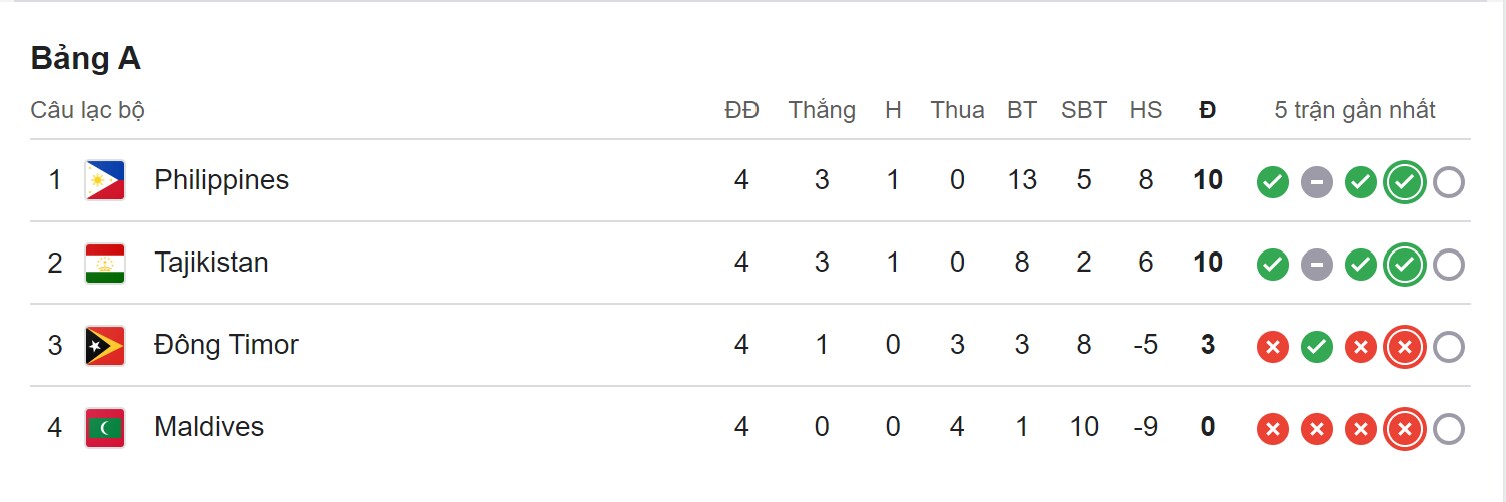Click Tajikistan's first green win icon
This screenshot has height=502, width=1506.
1272,265
